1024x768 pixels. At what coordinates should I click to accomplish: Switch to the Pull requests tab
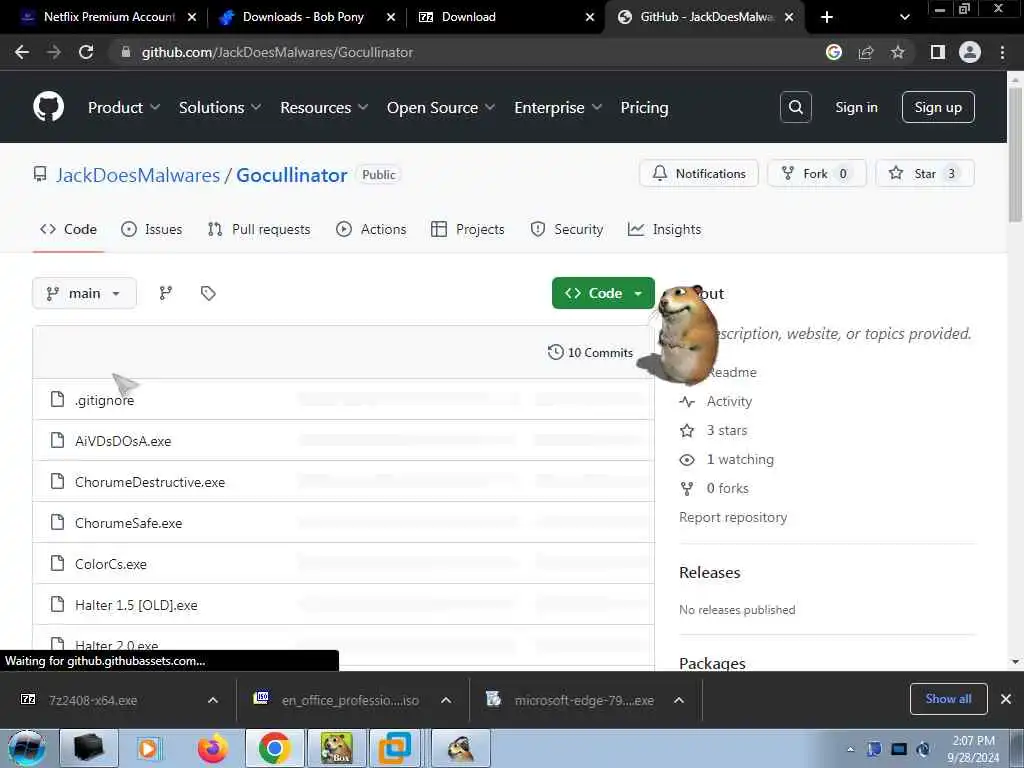[x=259, y=229]
